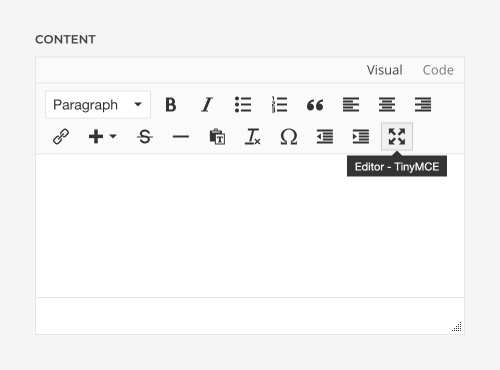Open the Paragraph format dropdown
Image resolution: width=500 pixels, height=370 pixels.
click(x=98, y=105)
